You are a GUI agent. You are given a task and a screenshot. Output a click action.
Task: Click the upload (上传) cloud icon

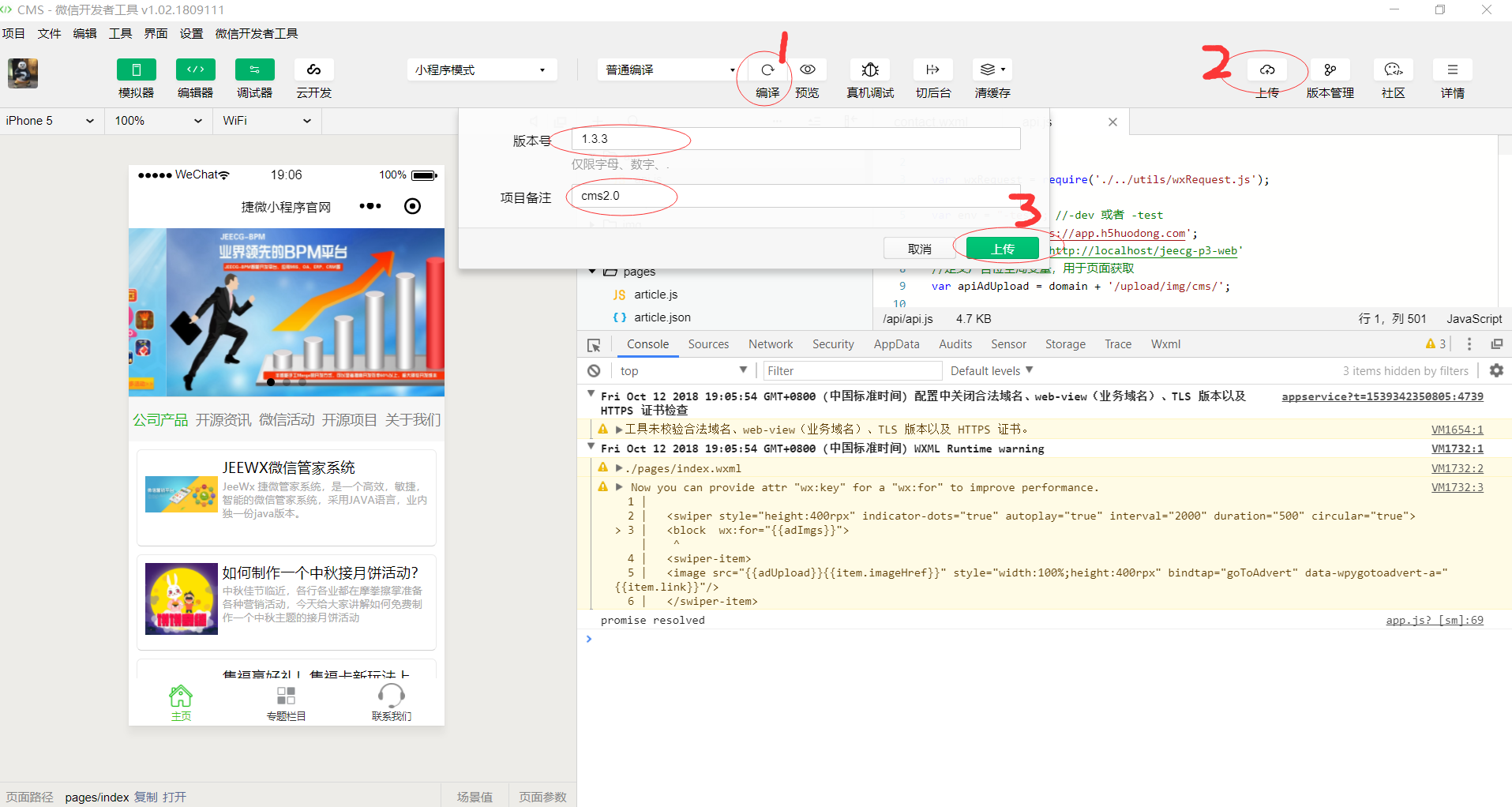click(1267, 69)
